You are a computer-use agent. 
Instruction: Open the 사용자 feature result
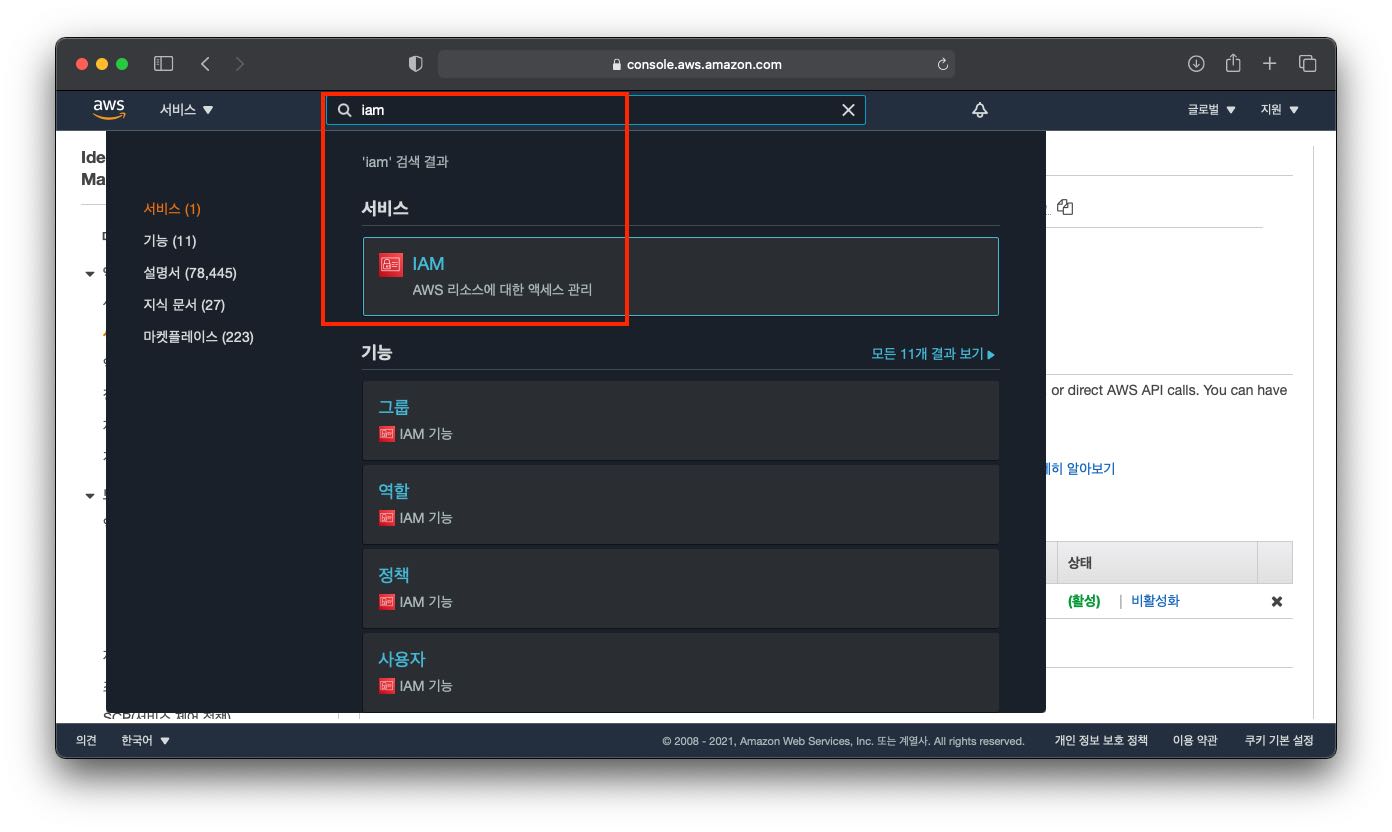pos(680,671)
